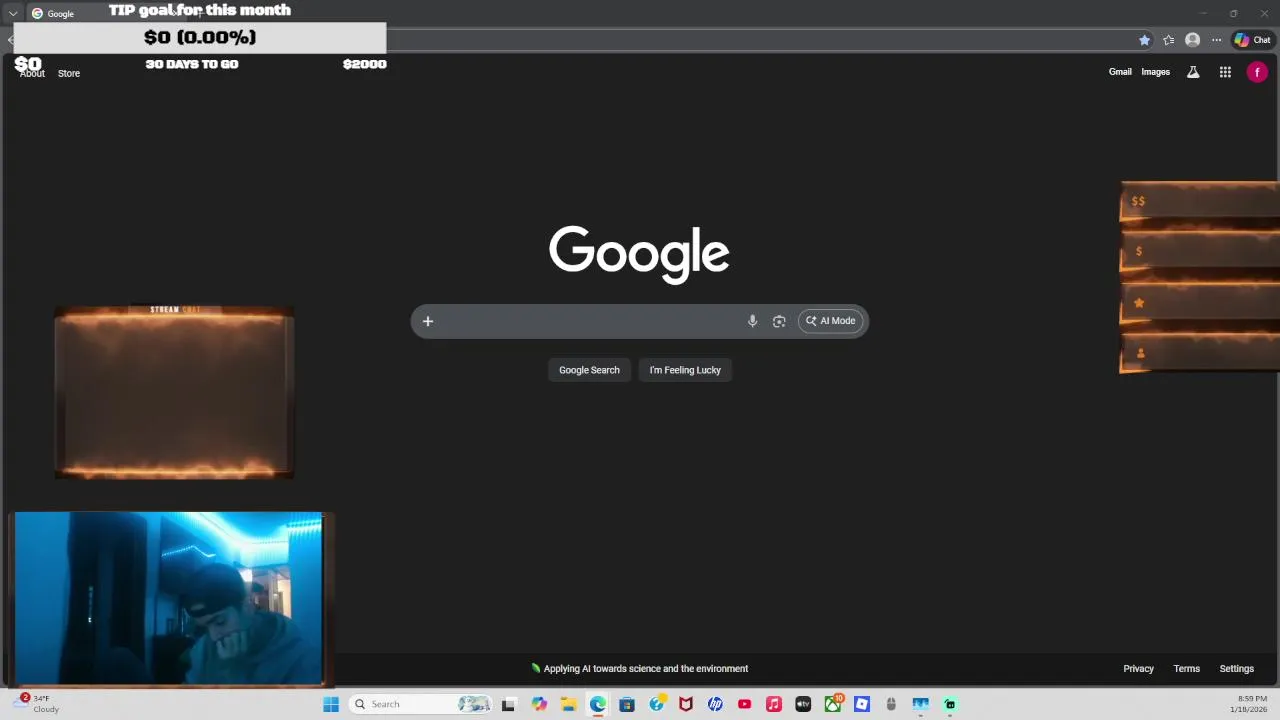Open the mouse utility taskbar icon

point(891,704)
